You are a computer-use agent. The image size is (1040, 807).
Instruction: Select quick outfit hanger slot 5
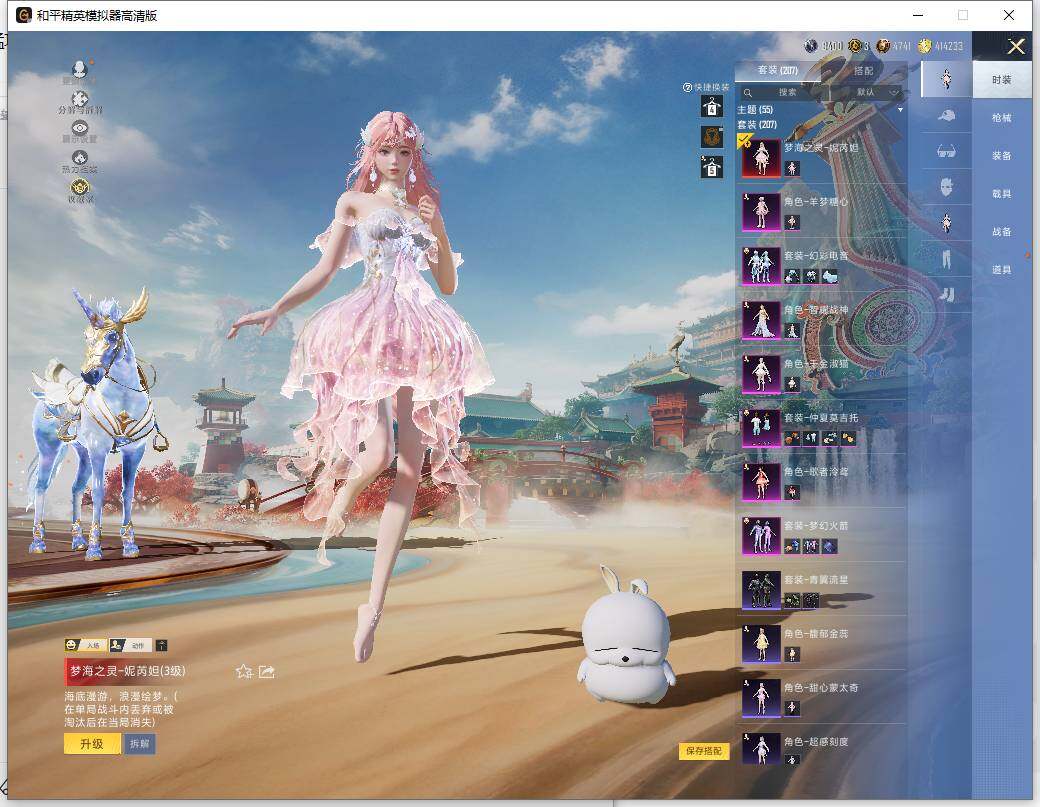[712, 167]
